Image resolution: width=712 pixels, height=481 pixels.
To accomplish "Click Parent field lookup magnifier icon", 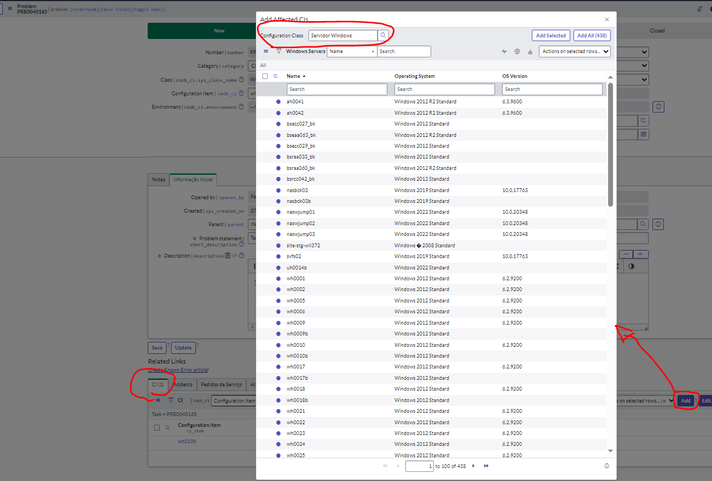I will click(643, 224).
